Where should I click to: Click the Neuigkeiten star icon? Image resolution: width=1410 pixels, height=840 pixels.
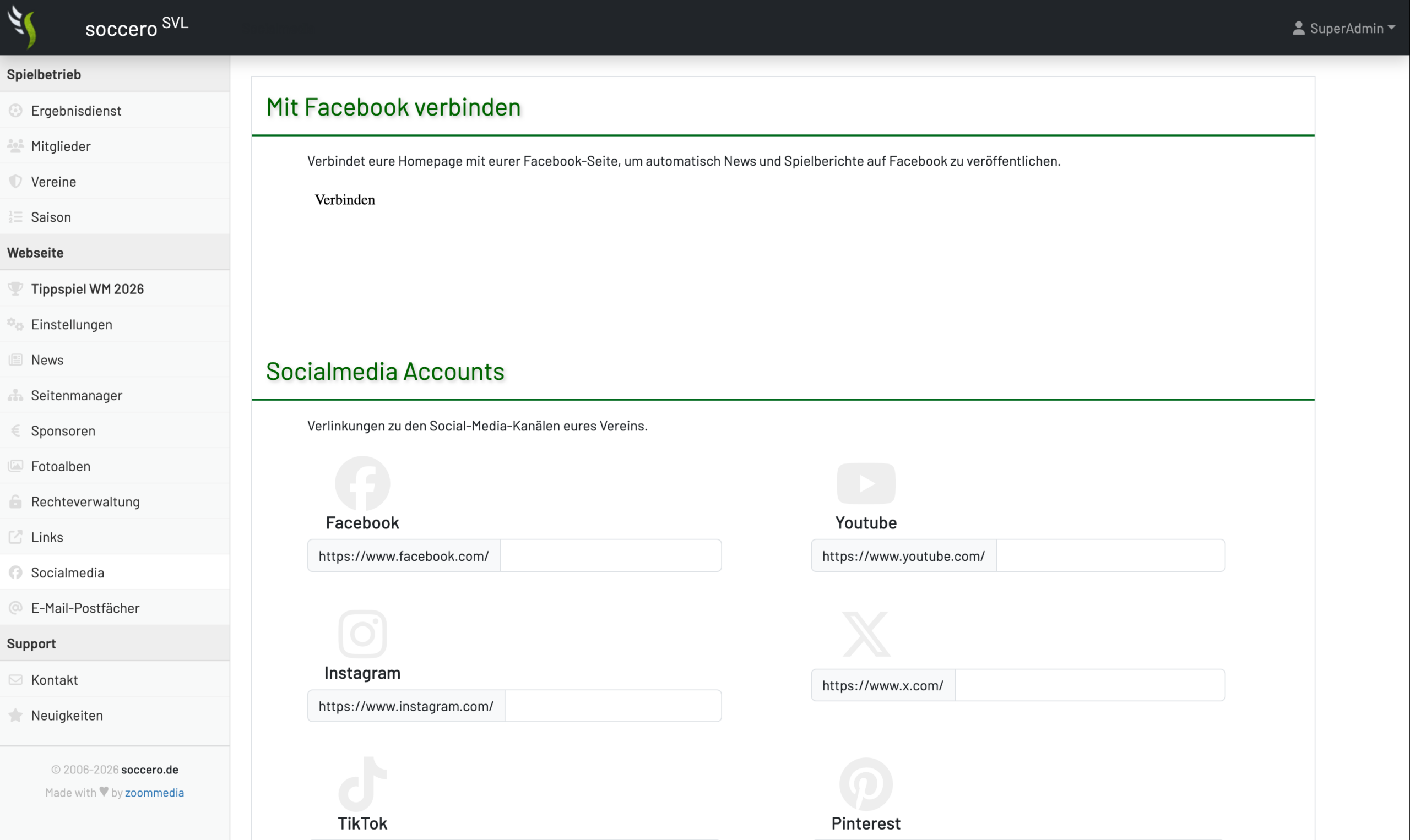[15, 716]
